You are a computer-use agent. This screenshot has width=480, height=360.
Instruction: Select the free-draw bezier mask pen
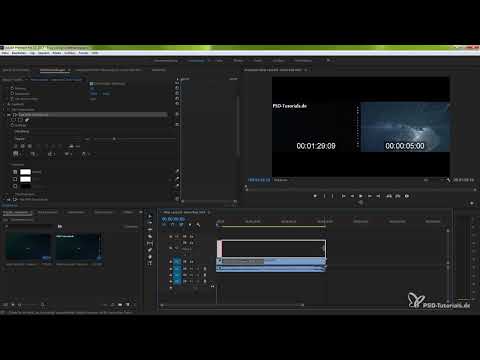point(27,120)
